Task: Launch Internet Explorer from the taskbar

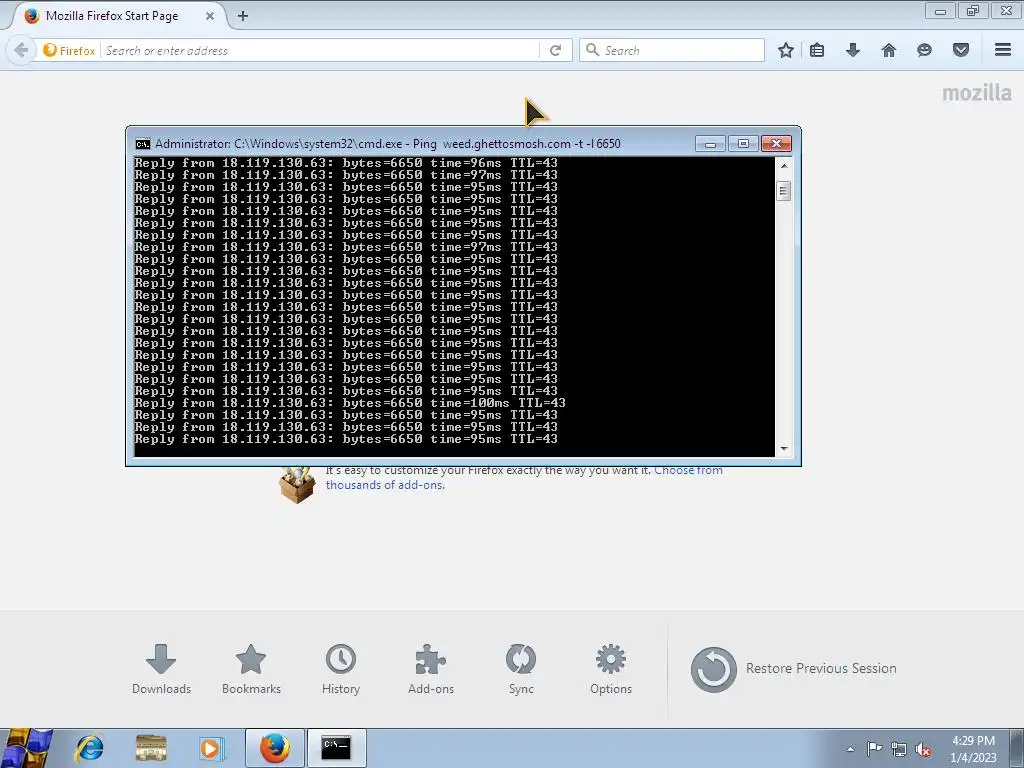Action: pos(89,748)
